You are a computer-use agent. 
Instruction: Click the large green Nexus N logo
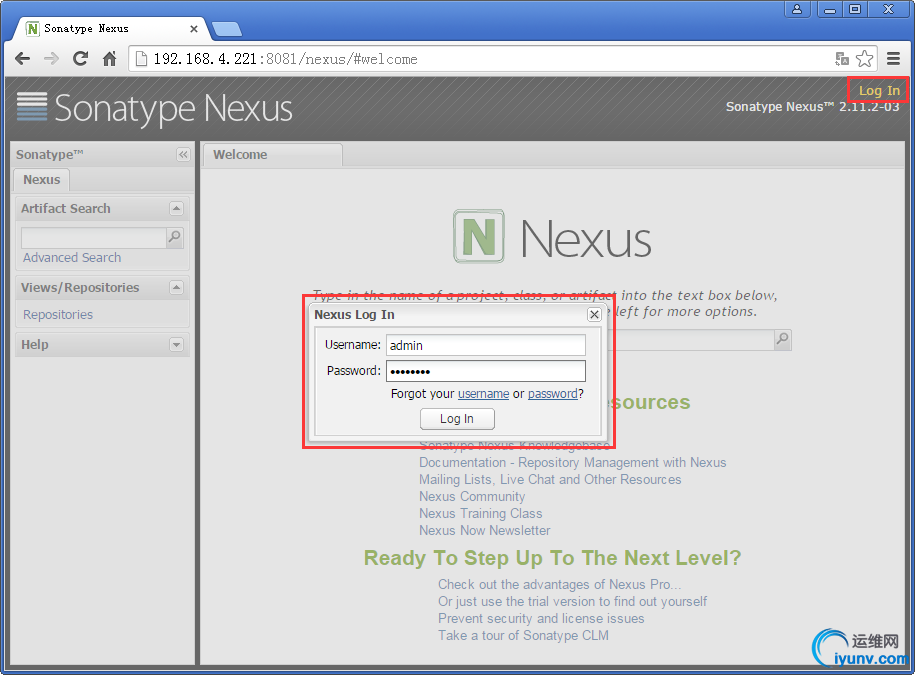click(x=479, y=236)
